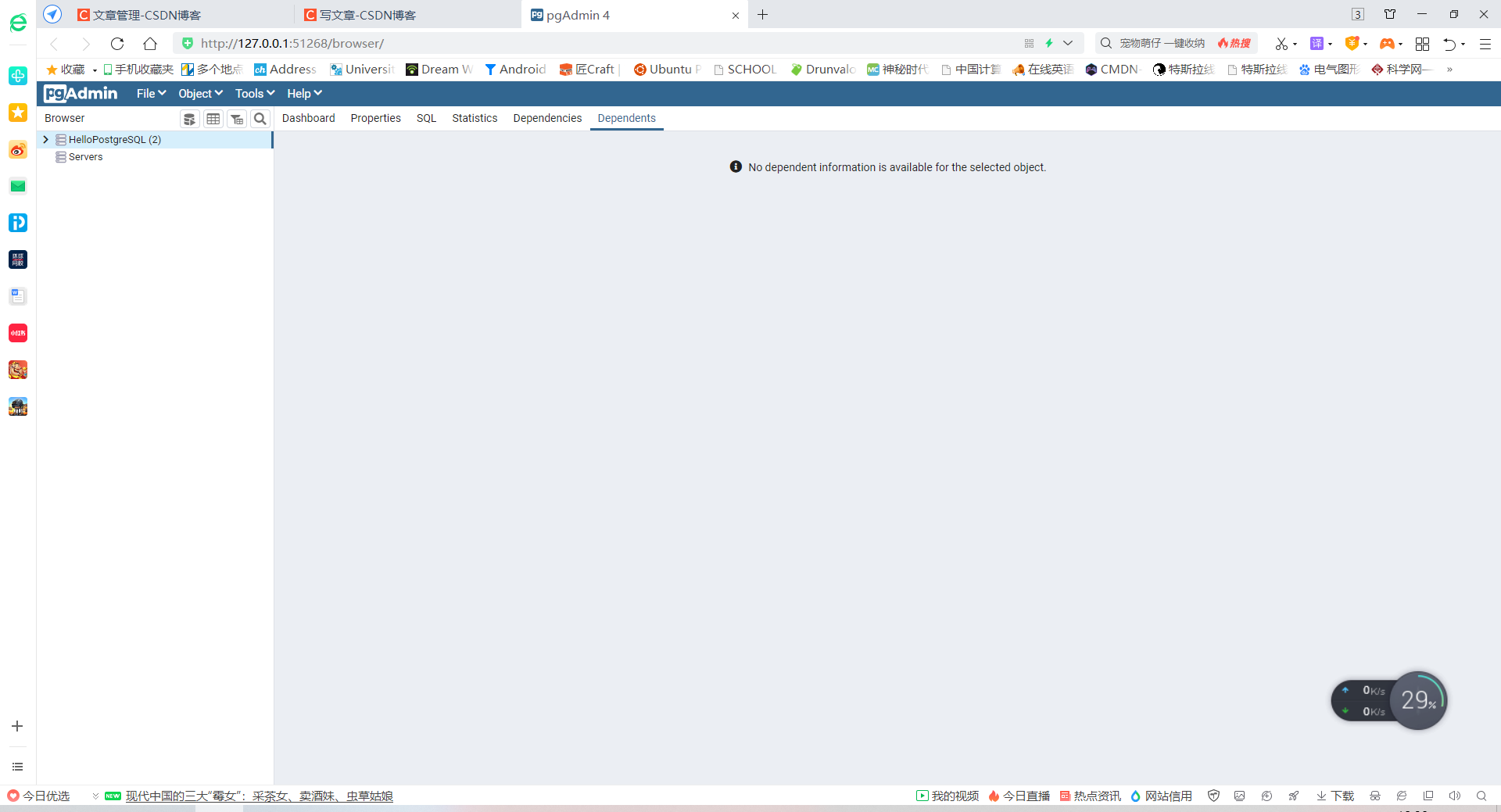The image size is (1501, 812).
Task: Switch to the Properties tab
Action: (376, 118)
